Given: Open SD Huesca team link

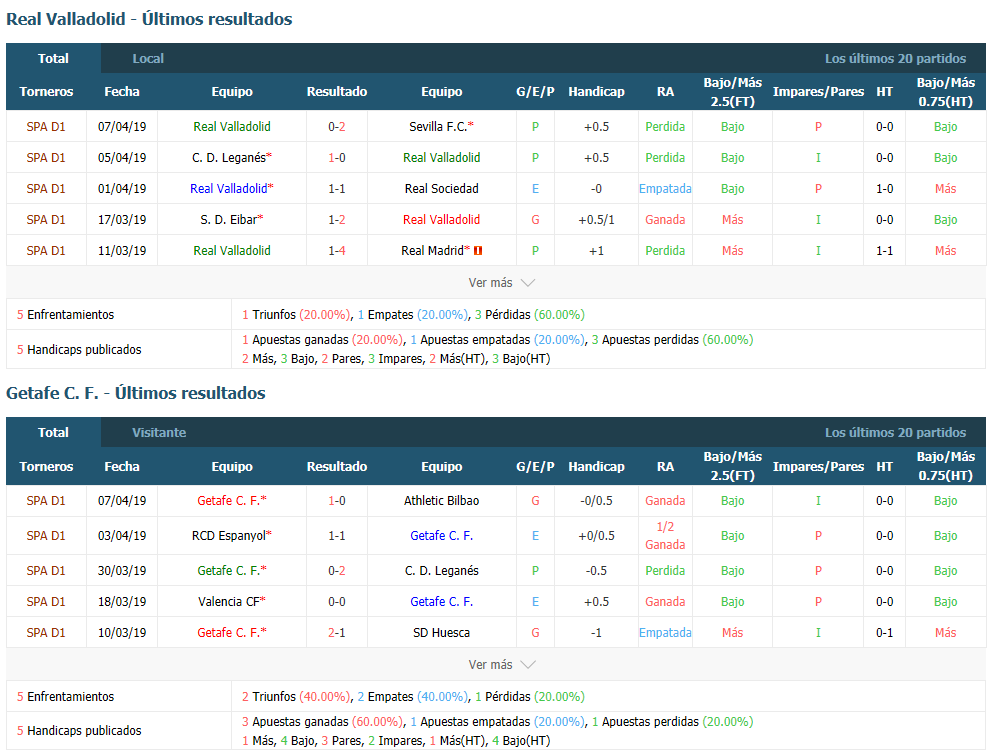Looking at the screenshot, I should click(441, 633).
